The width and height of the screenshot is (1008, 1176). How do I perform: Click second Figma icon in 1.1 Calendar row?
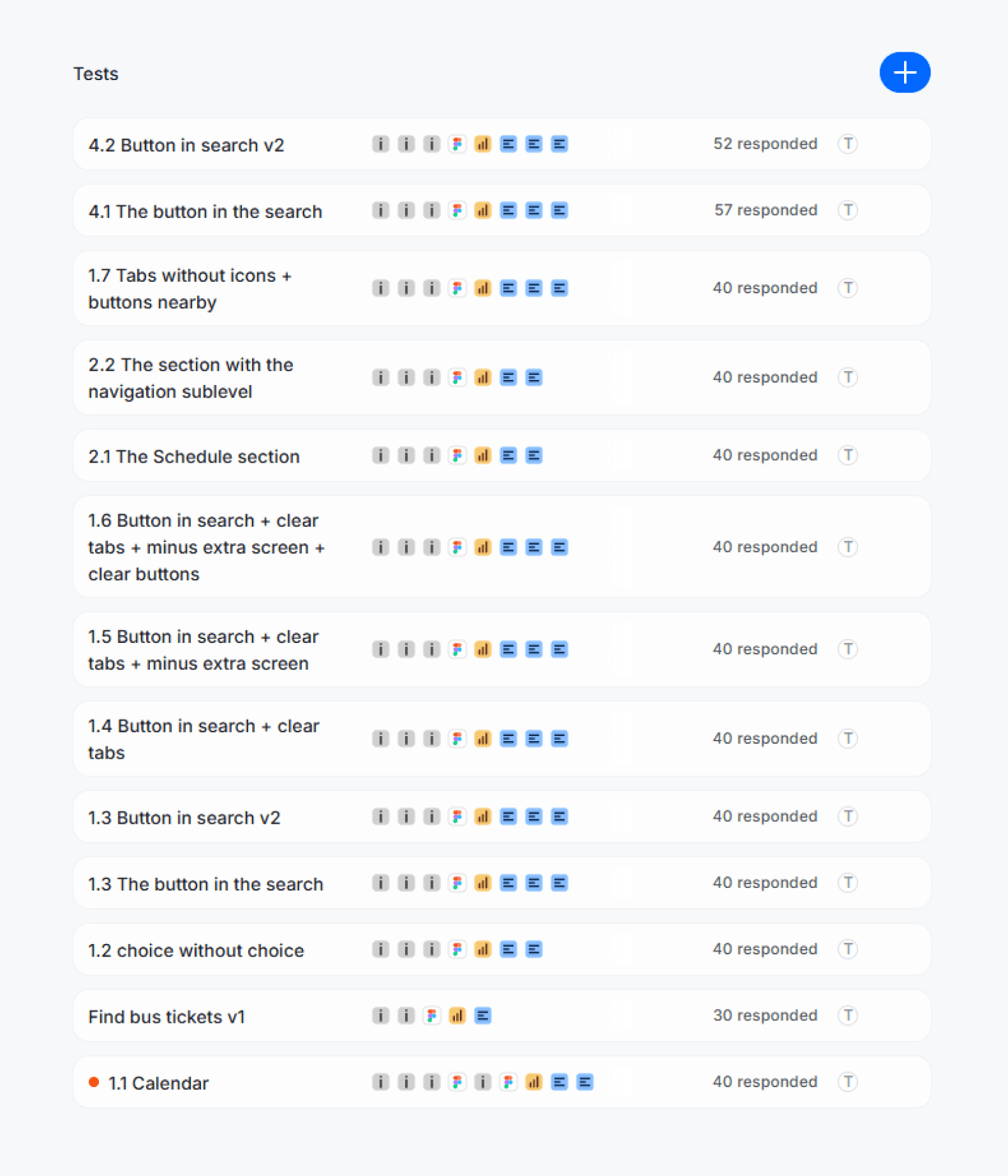tap(508, 1083)
